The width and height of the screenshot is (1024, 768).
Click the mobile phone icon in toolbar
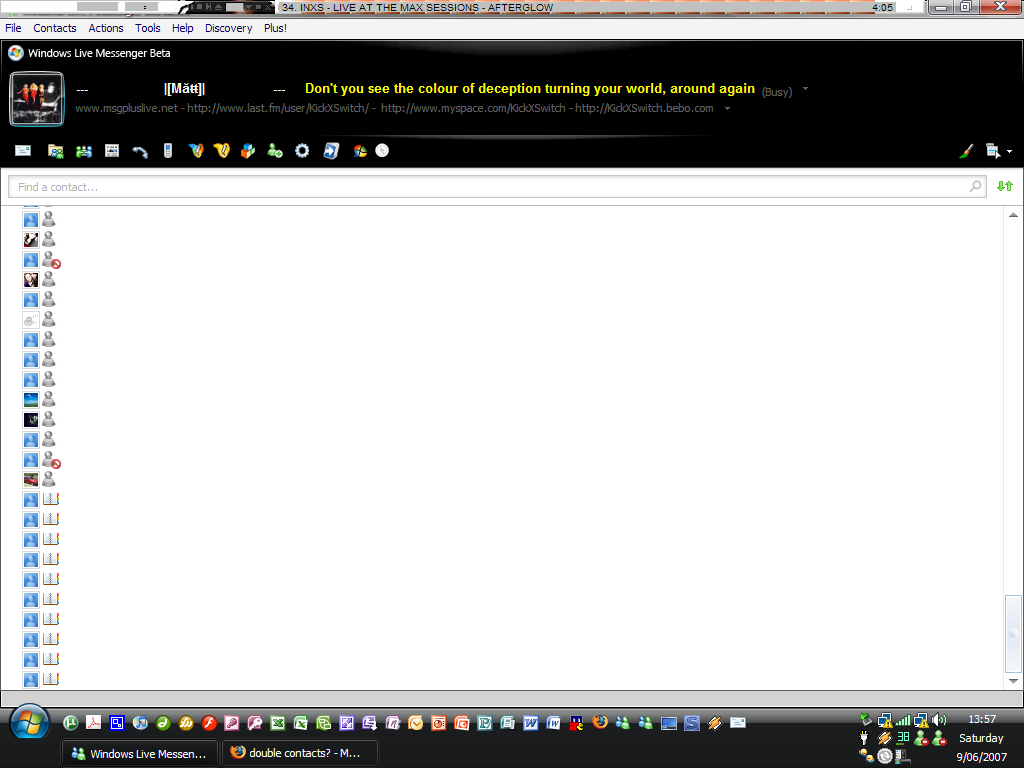pos(168,151)
